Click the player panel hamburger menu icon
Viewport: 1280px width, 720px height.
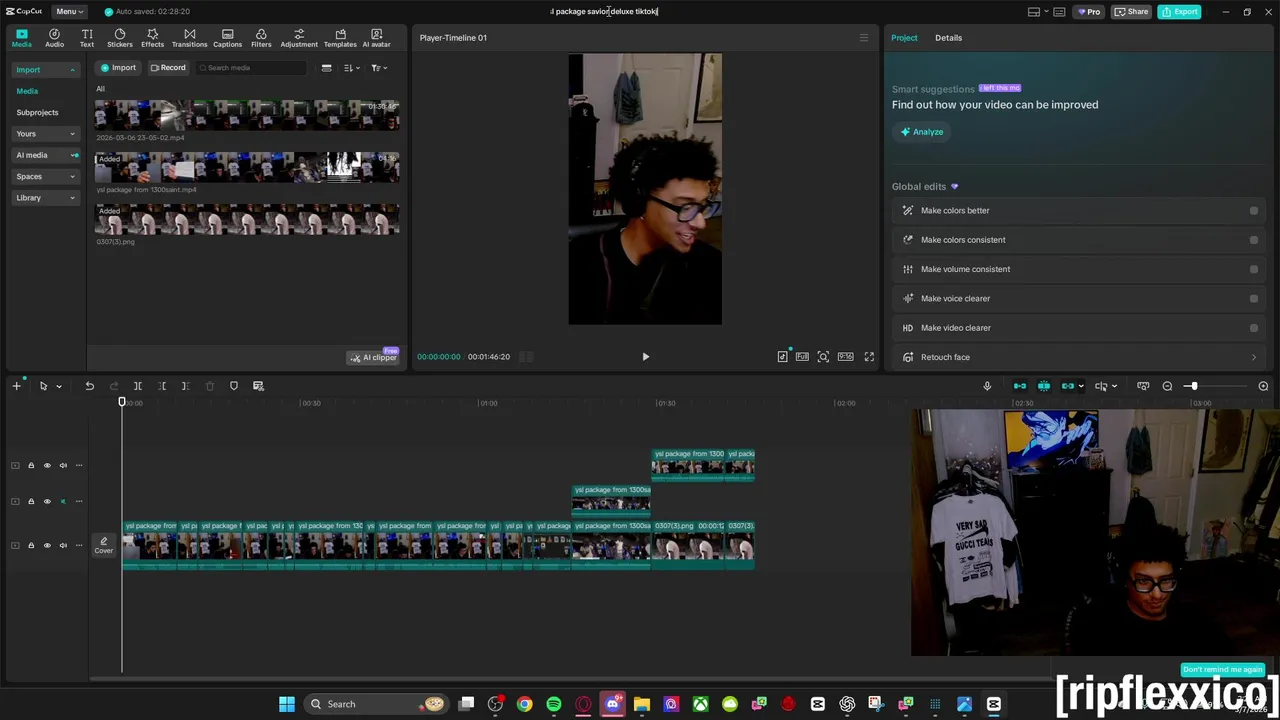[864, 38]
